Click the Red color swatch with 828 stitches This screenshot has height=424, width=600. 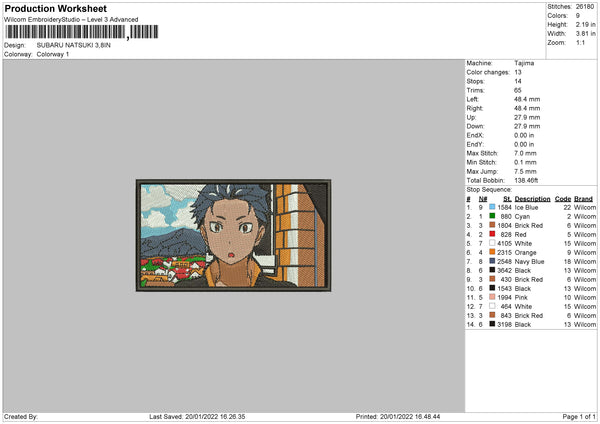click(x=492, y=234)
